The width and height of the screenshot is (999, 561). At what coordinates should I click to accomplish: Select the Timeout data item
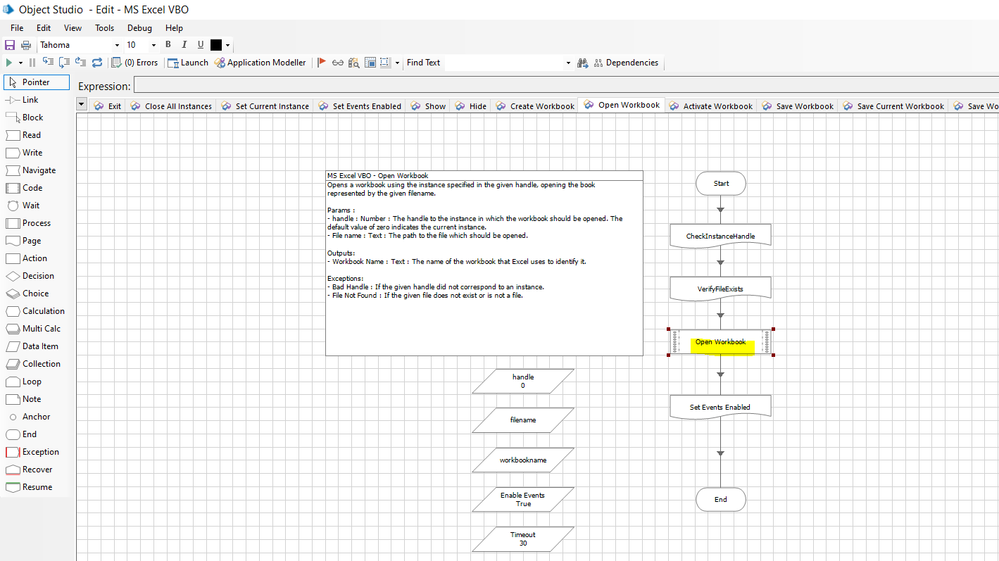523,539
